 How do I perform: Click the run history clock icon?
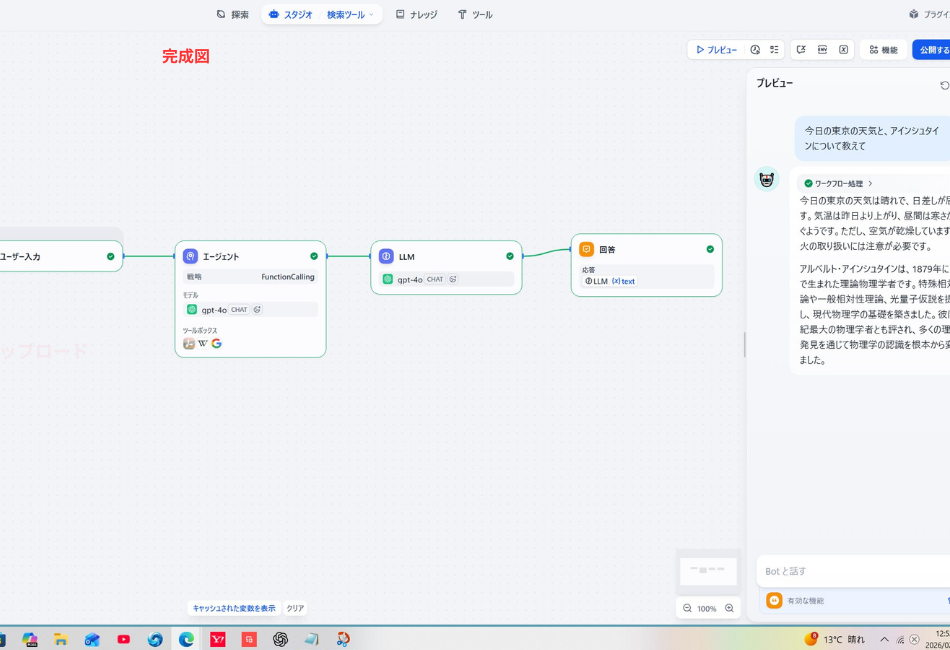[x=755, y=50]
